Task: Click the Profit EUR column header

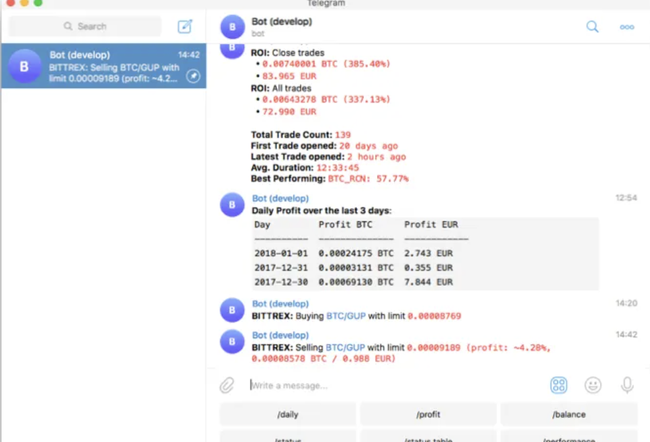Action: tap(431, 225)
